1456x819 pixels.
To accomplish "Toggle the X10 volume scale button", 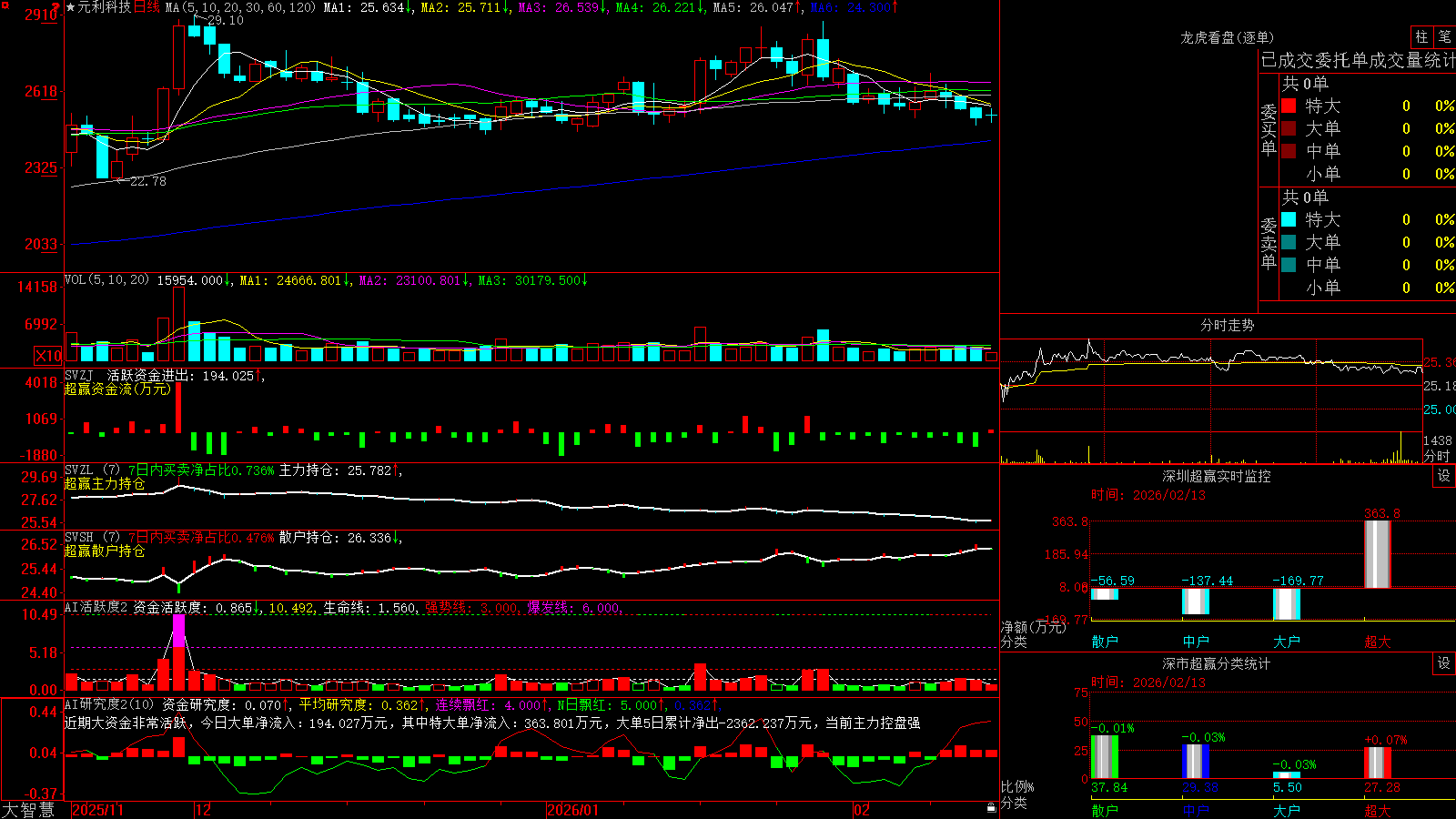I will (x=48, y=356).
